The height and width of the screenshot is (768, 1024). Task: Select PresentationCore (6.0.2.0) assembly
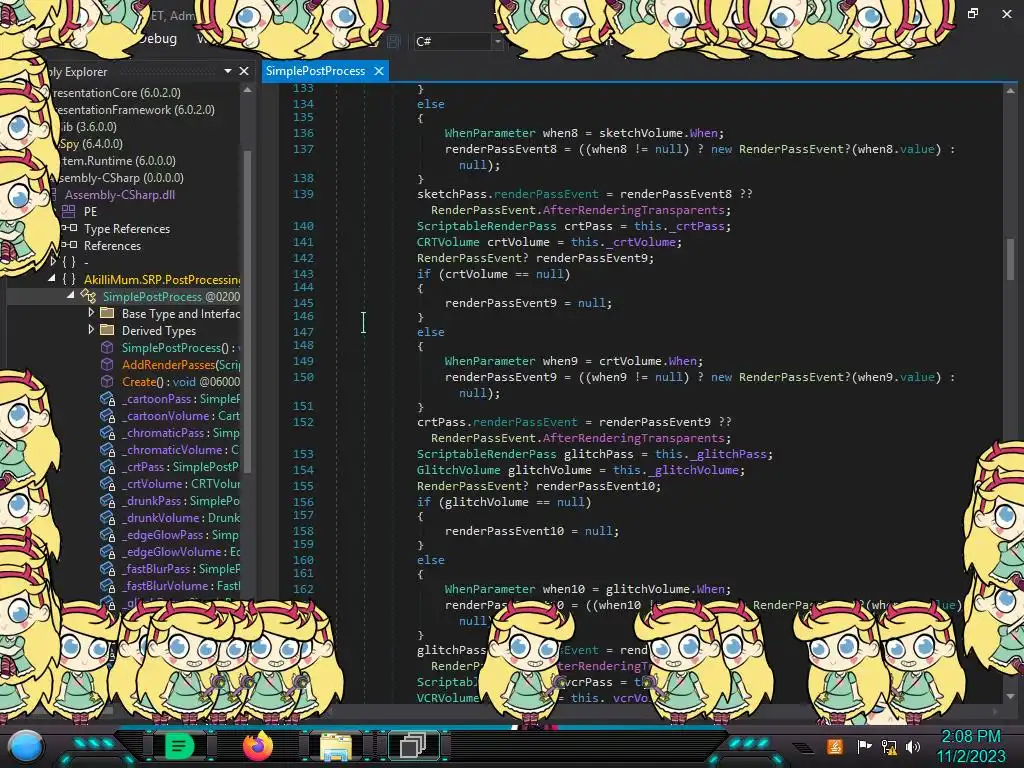pos(116,93)
